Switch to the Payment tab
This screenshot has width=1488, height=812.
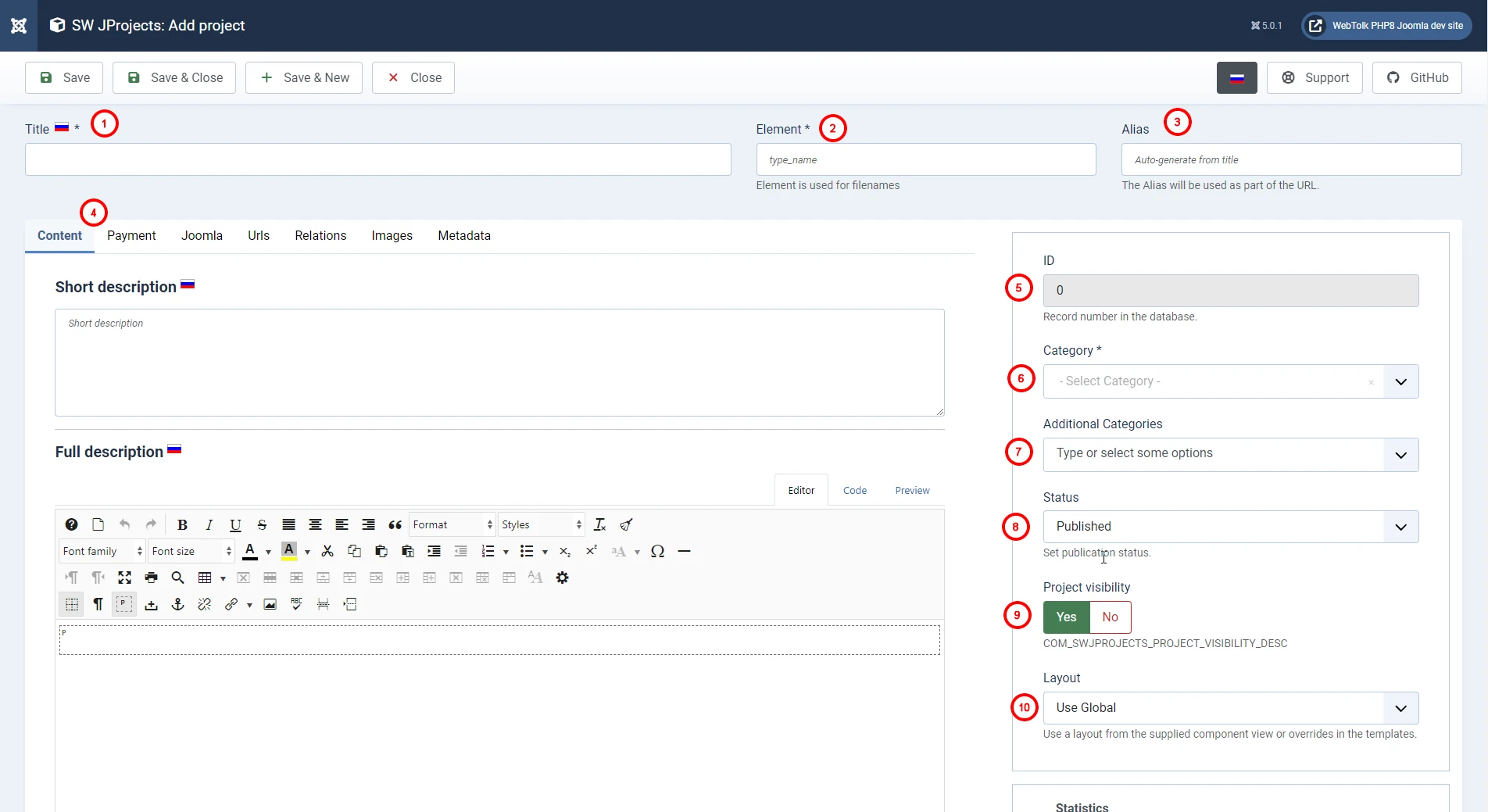point(131,235)
